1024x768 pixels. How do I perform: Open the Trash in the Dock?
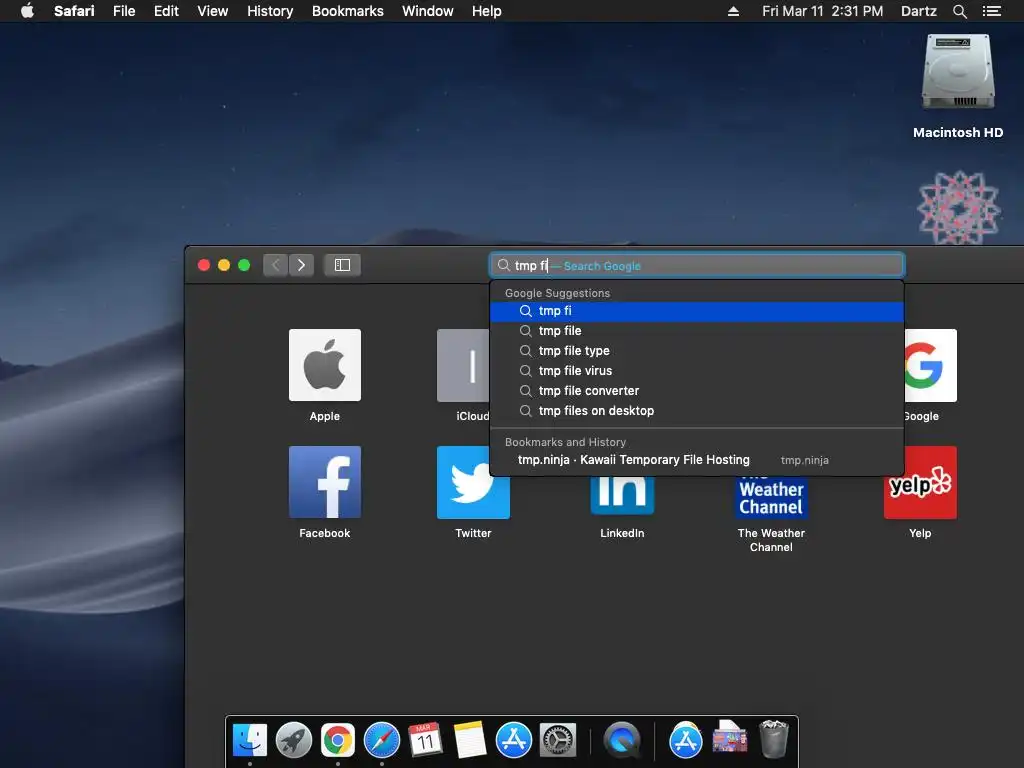pyautogui.click(x=774, y=741)
